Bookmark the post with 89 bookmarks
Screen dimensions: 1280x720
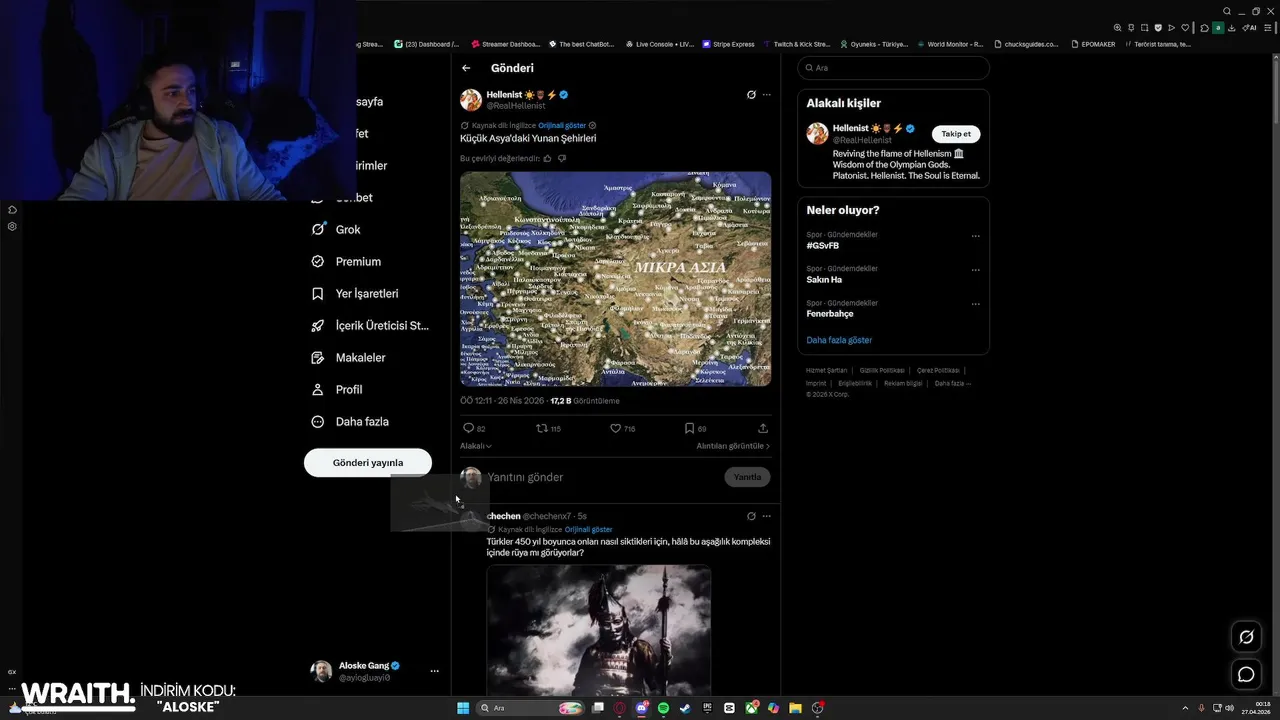(x=689, y=428)
